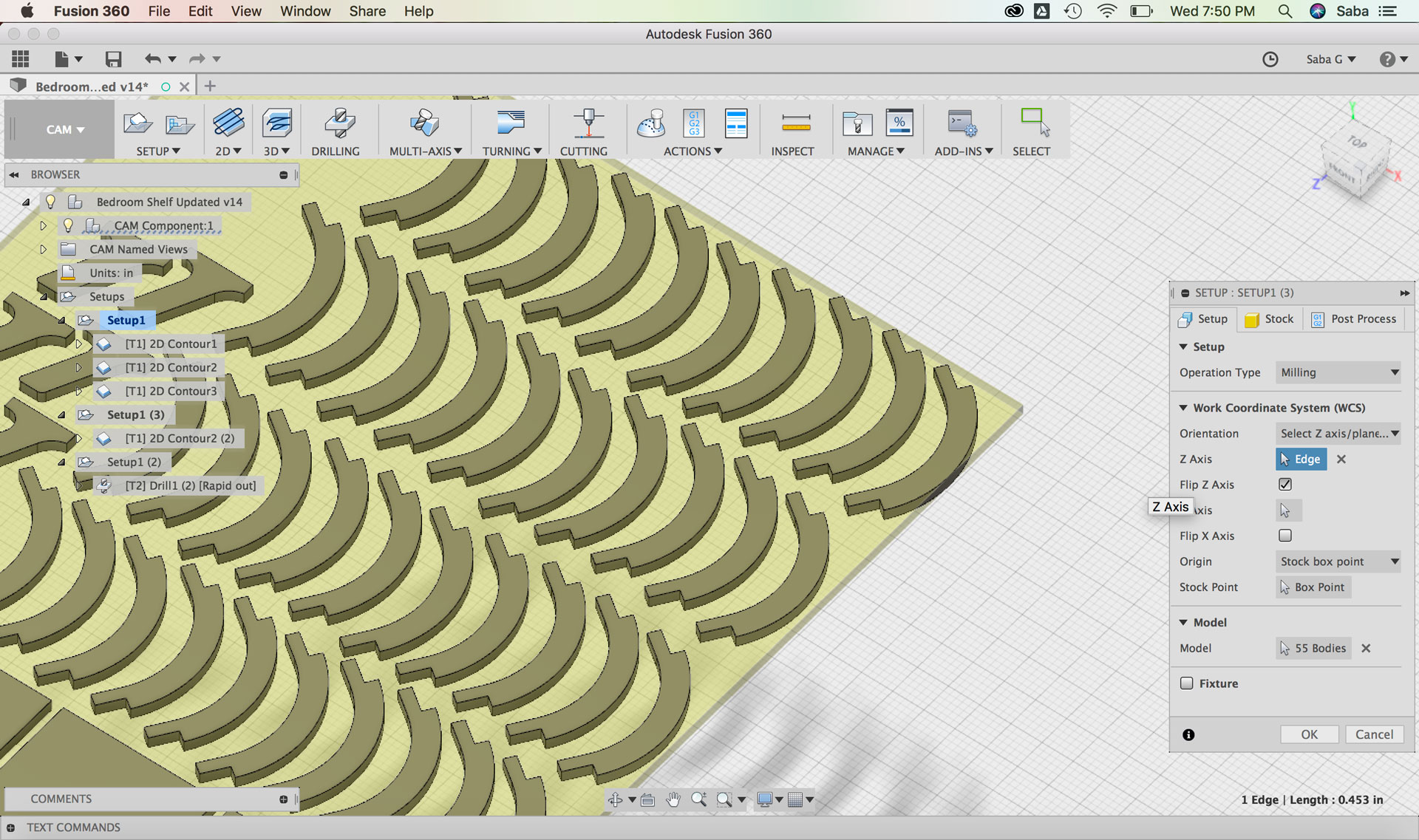1419x840 pixels.
Task: Select the Pan hand tool
Action: pos(673,799)
